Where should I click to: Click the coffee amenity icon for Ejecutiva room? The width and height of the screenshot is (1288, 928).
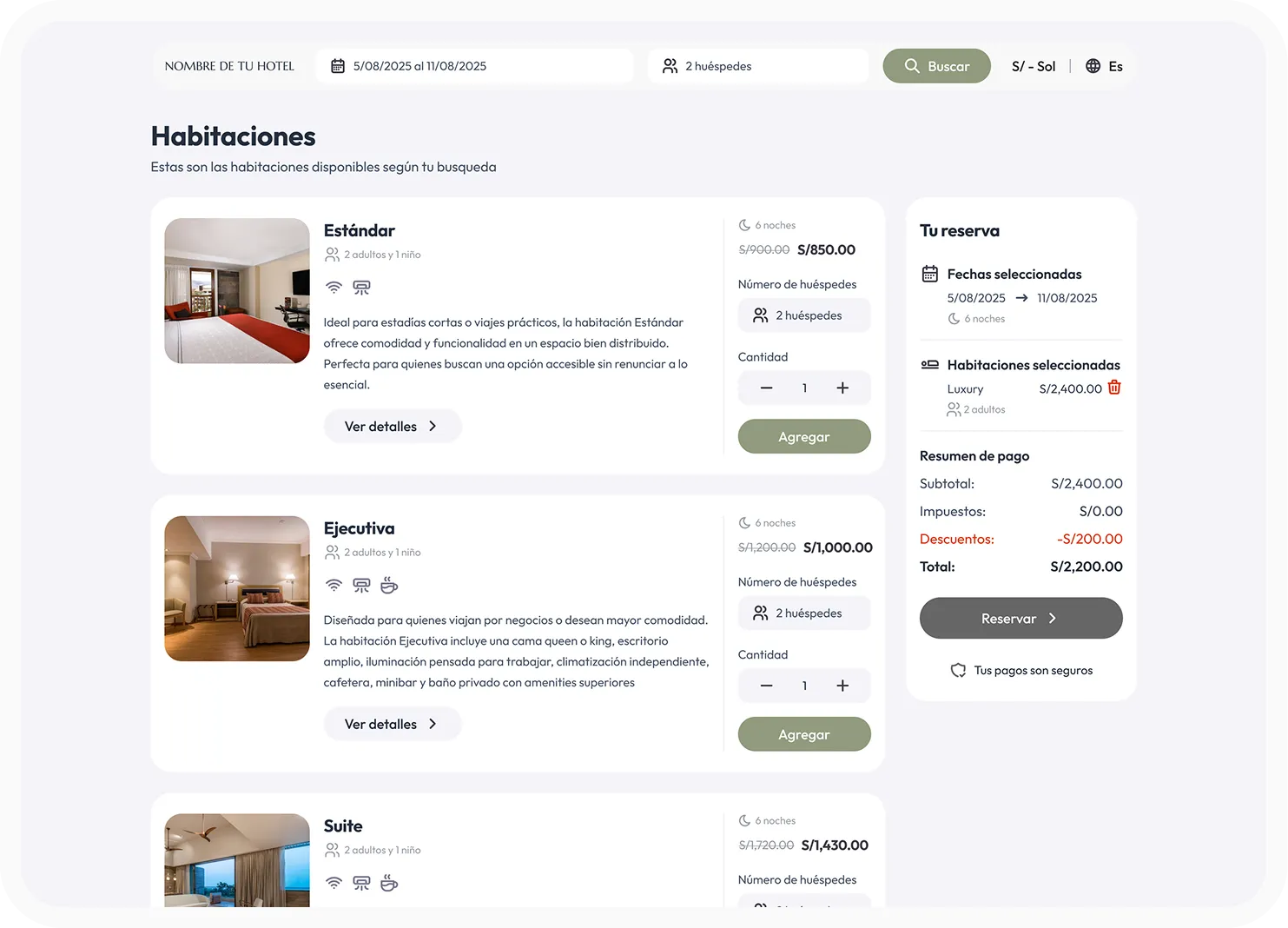(x=389, y=586)
